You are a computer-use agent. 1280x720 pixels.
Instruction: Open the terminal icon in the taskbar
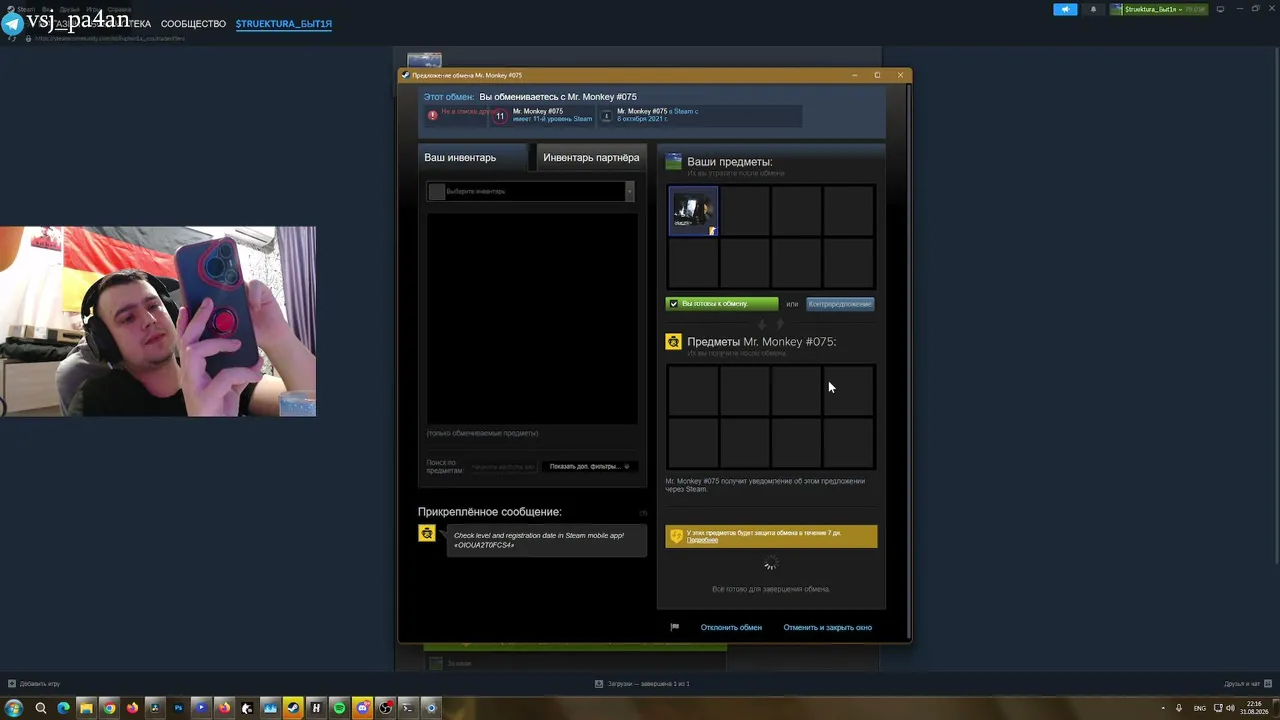[408, 708]
